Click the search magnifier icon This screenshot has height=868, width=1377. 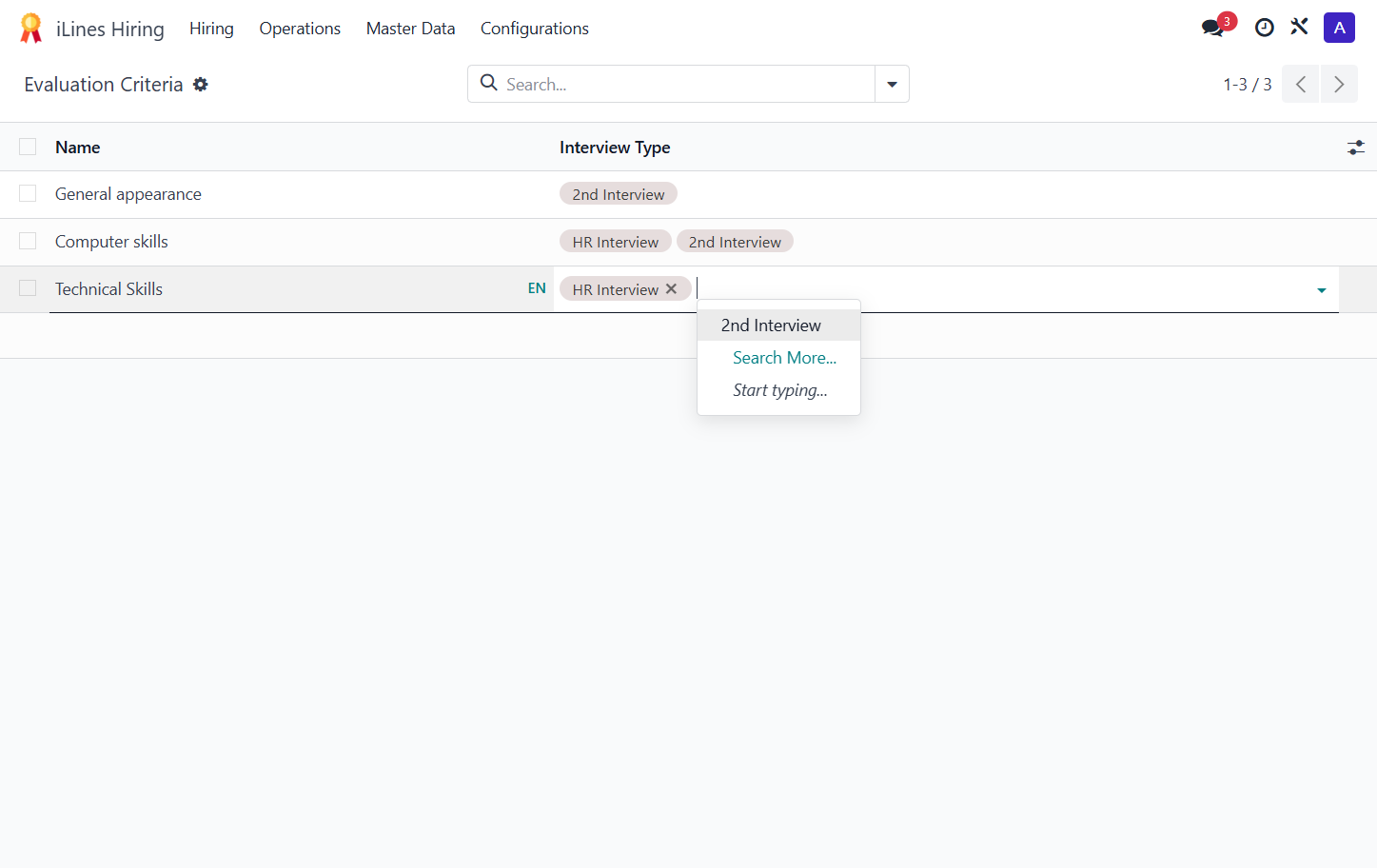(489, 84)
